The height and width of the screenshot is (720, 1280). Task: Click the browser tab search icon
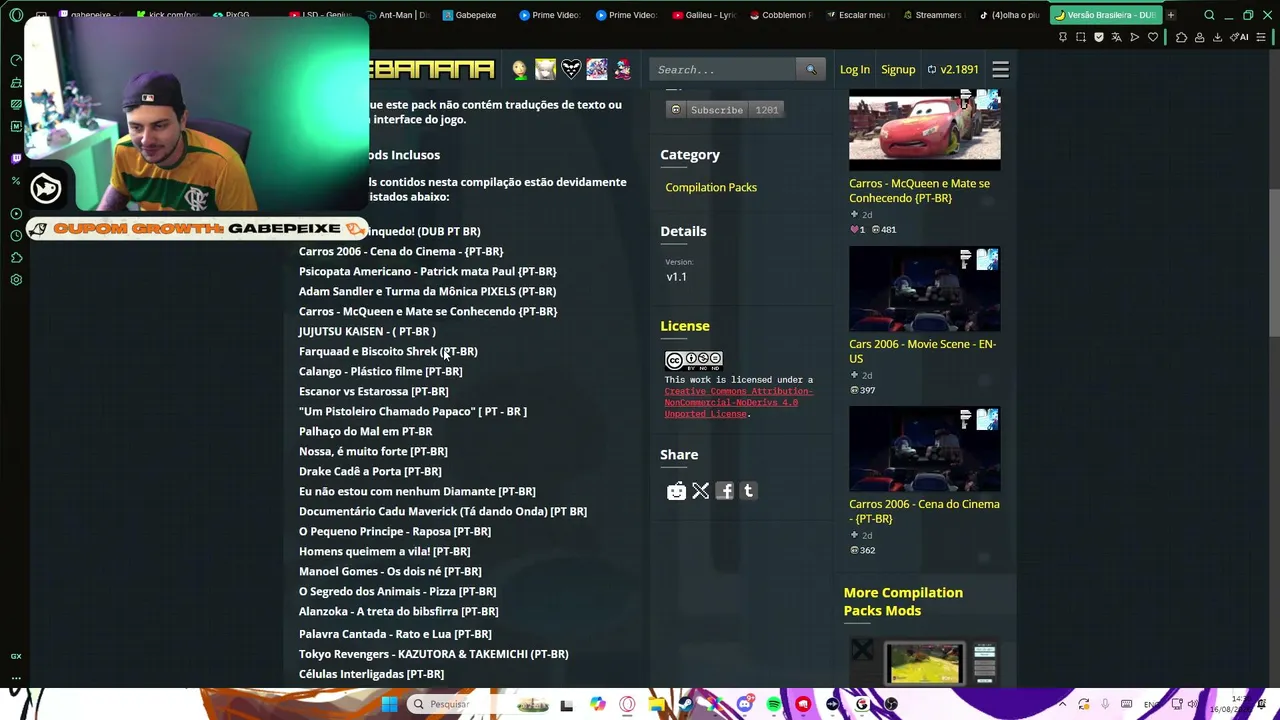(1209, 15)
